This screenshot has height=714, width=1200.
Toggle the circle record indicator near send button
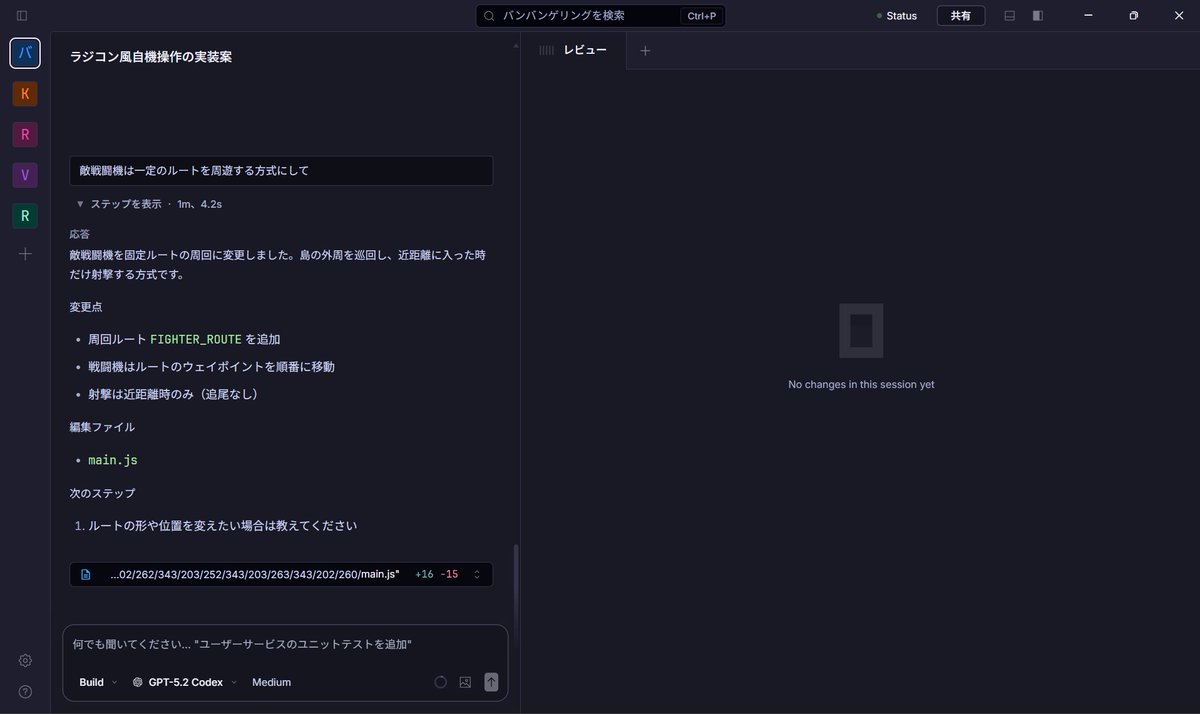click(440, 682)
